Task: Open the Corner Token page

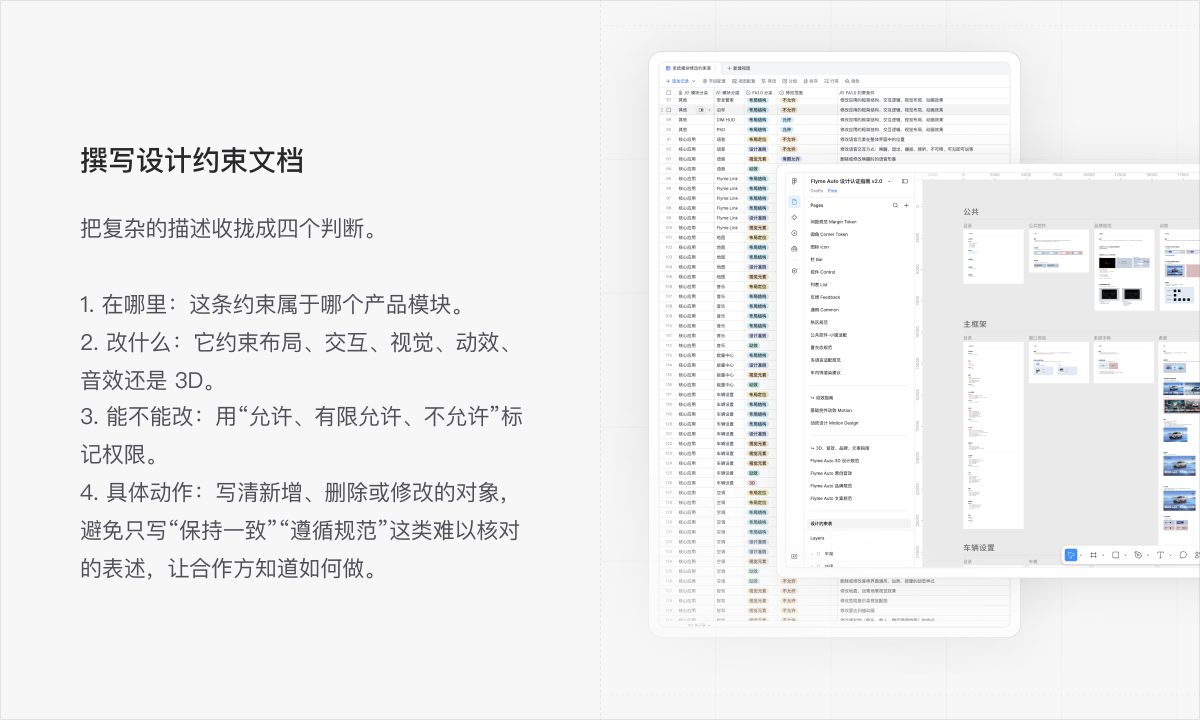Action: (829, 234)
